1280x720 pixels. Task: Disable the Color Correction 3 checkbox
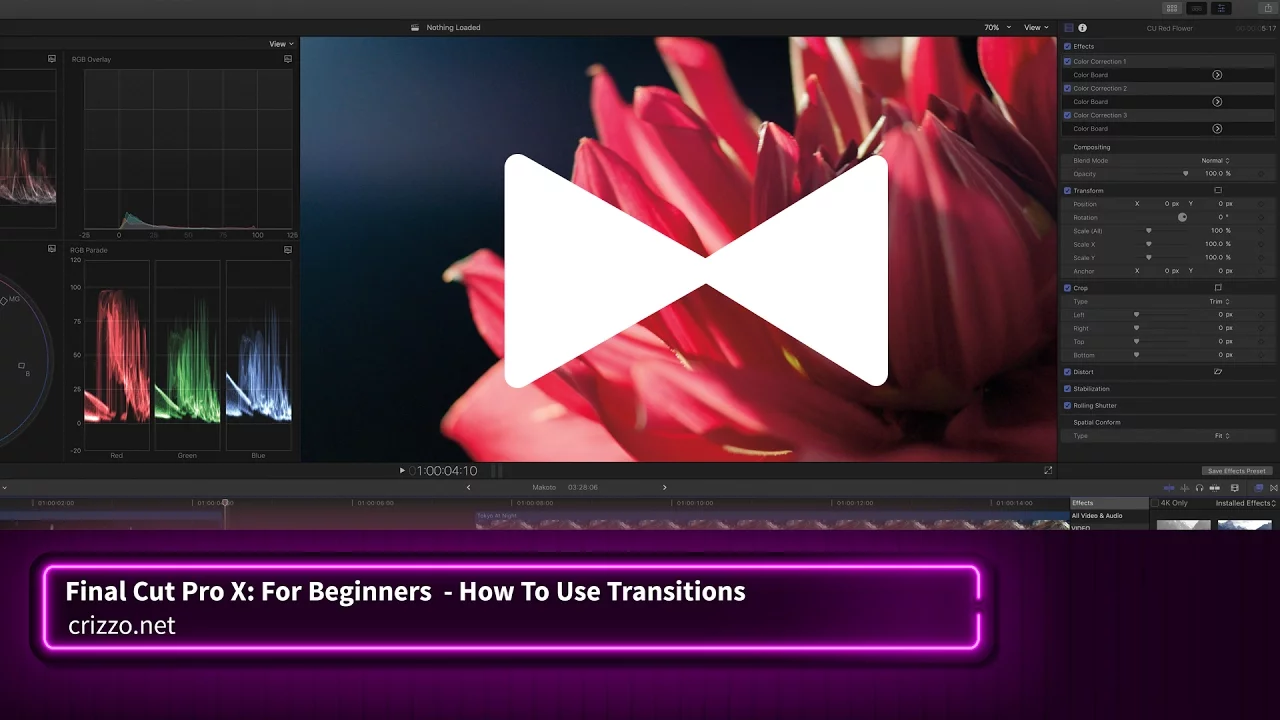(1067, 115)
